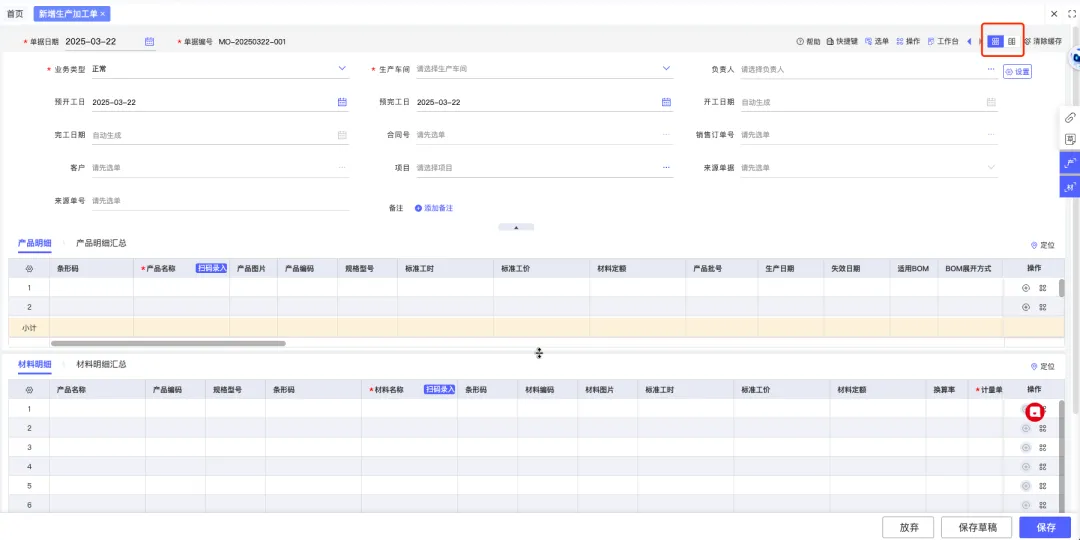Switch to 材料明细汇总 tab
1080x540 pixels.
pyautogui.click(x=101, y=364)
